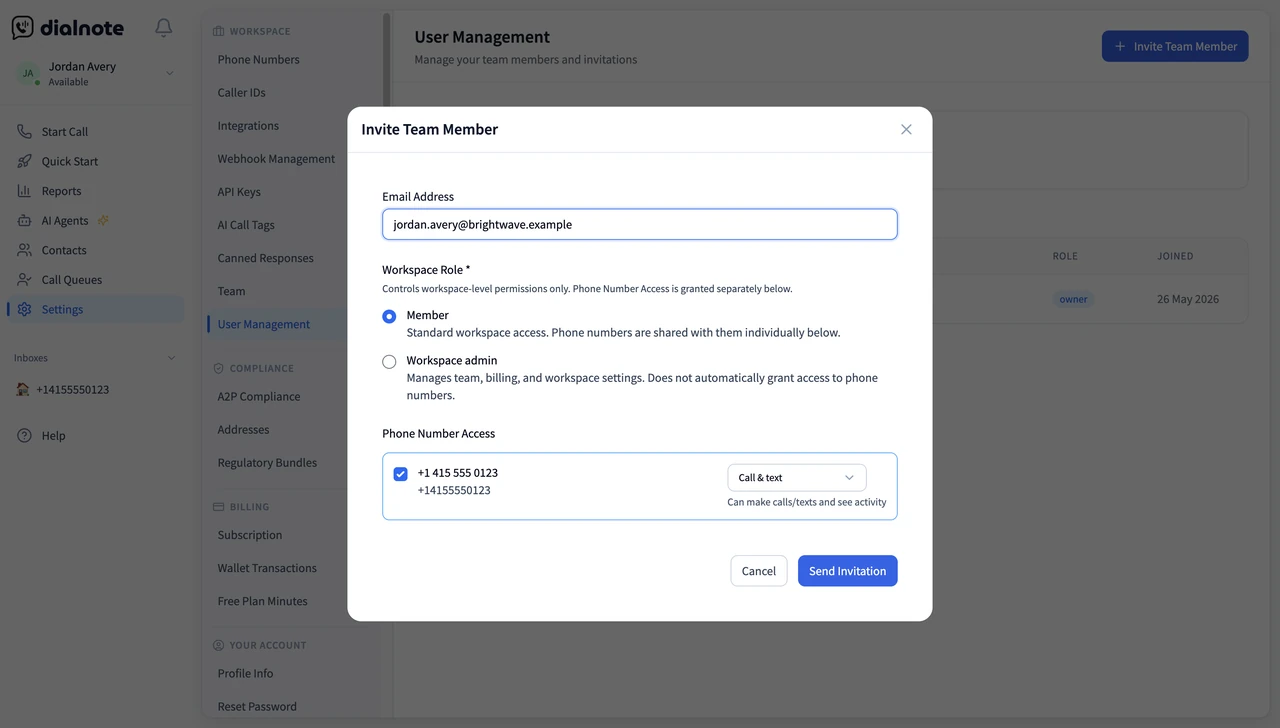This screenshot has height=728, width=1280.
Task: Open Phone Numbers settings
Action: (x=258, y=59)
